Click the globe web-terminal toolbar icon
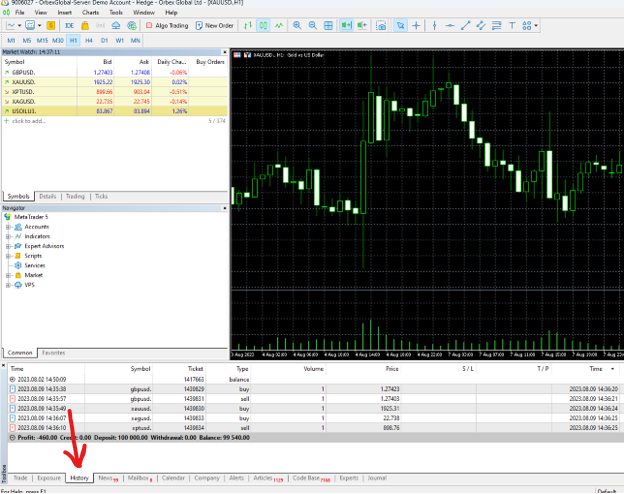Screen dimensions: 626x494 132,26
